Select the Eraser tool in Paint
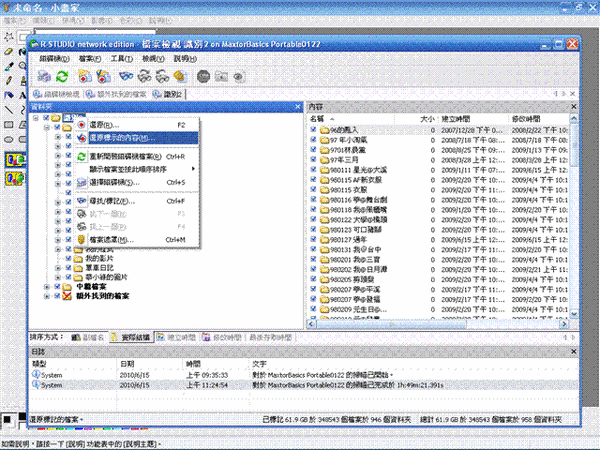The height and width of the screenshot is (450, 600). [9, 52]
